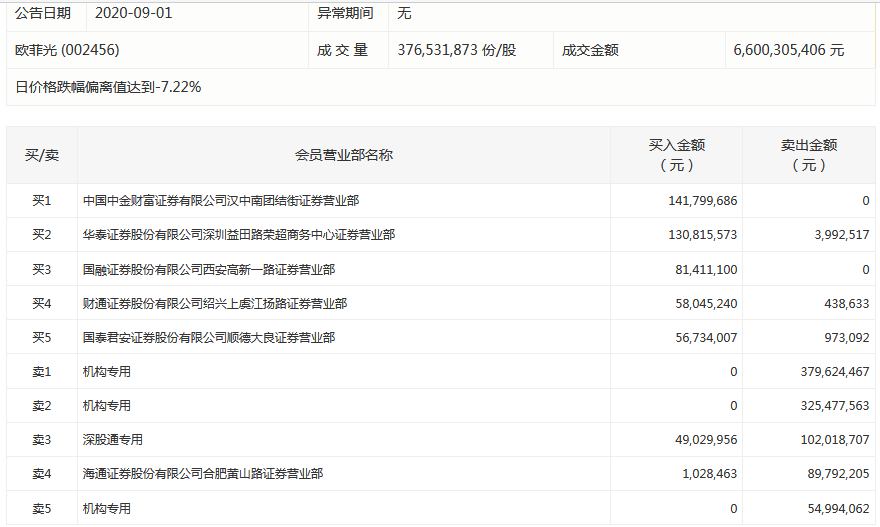Screen dimensions: 880x527
Task: Select 华泰证券深圳益田路荣超商务中心证券营业部
Action: [239, 235]
